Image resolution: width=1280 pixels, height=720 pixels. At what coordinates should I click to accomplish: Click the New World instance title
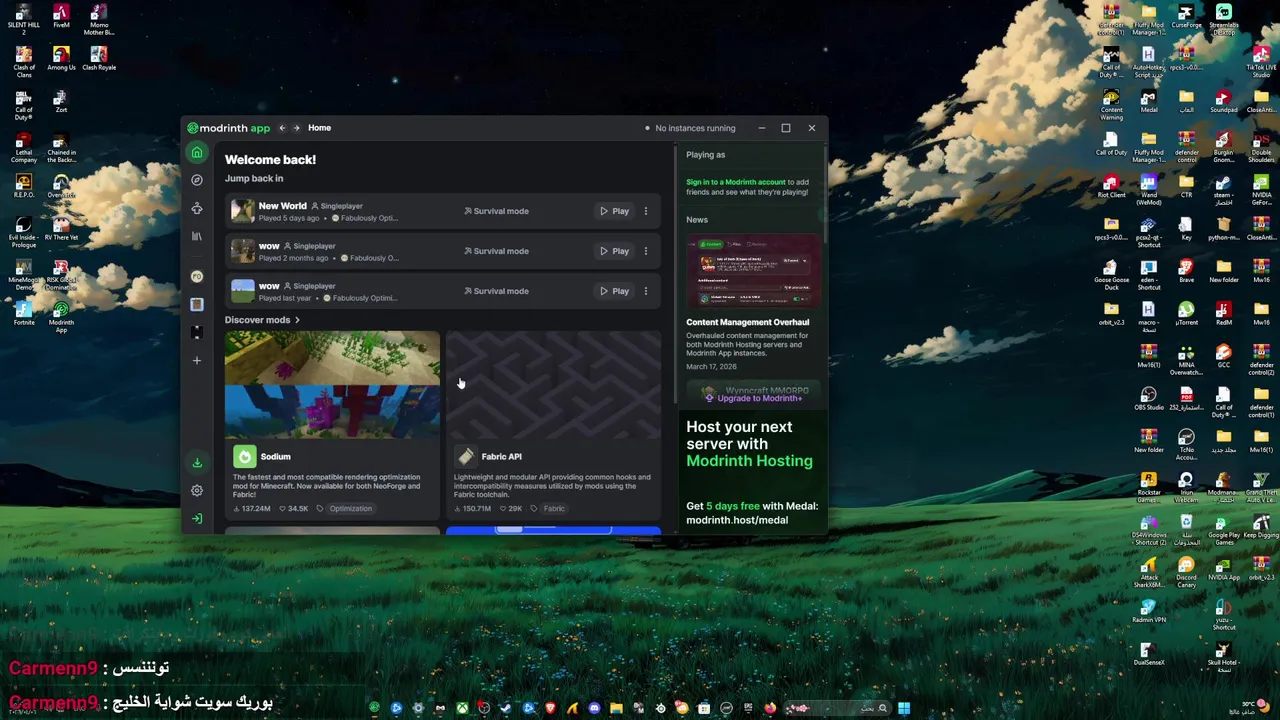[283, 206]
